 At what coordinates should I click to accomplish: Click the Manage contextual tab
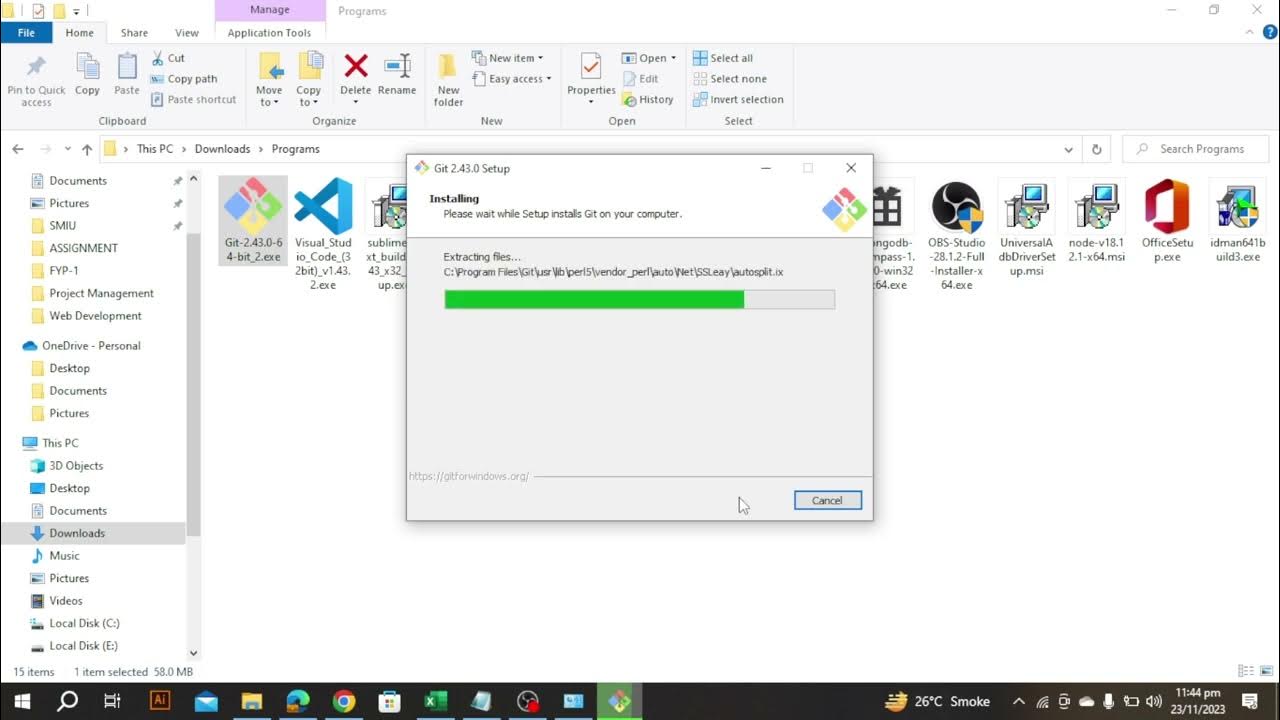tap(270, 10)
